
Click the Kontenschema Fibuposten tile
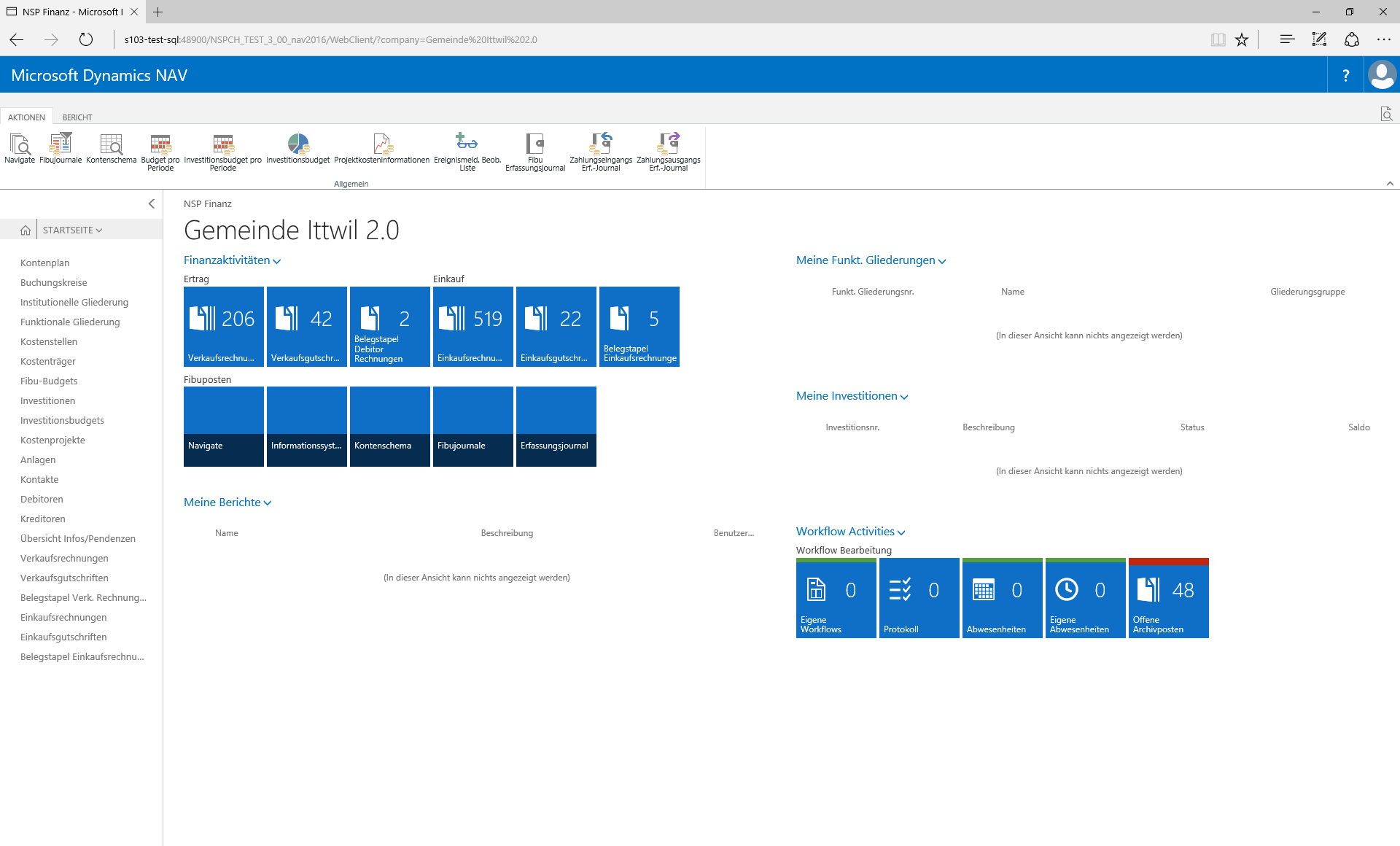[390, 427]
